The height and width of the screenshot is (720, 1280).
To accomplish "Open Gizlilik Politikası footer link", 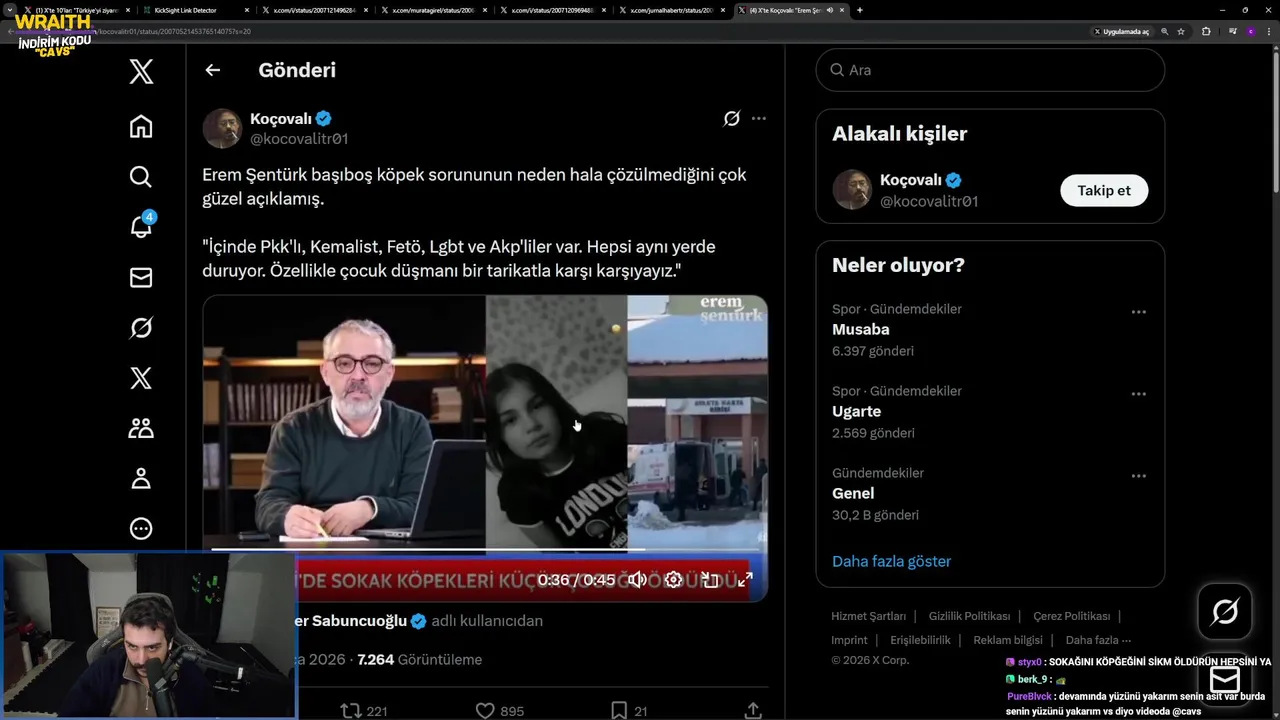I will 969,616.
